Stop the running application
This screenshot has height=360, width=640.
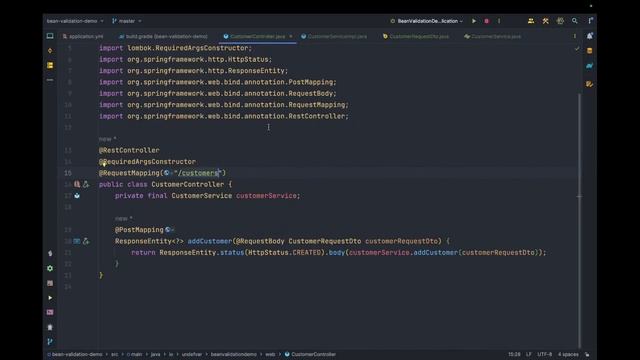(x=487, y=21)
